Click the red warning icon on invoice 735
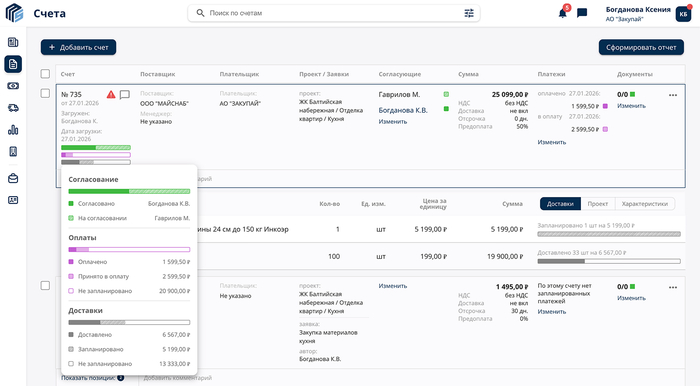The image size is (700, 386). 111,94
